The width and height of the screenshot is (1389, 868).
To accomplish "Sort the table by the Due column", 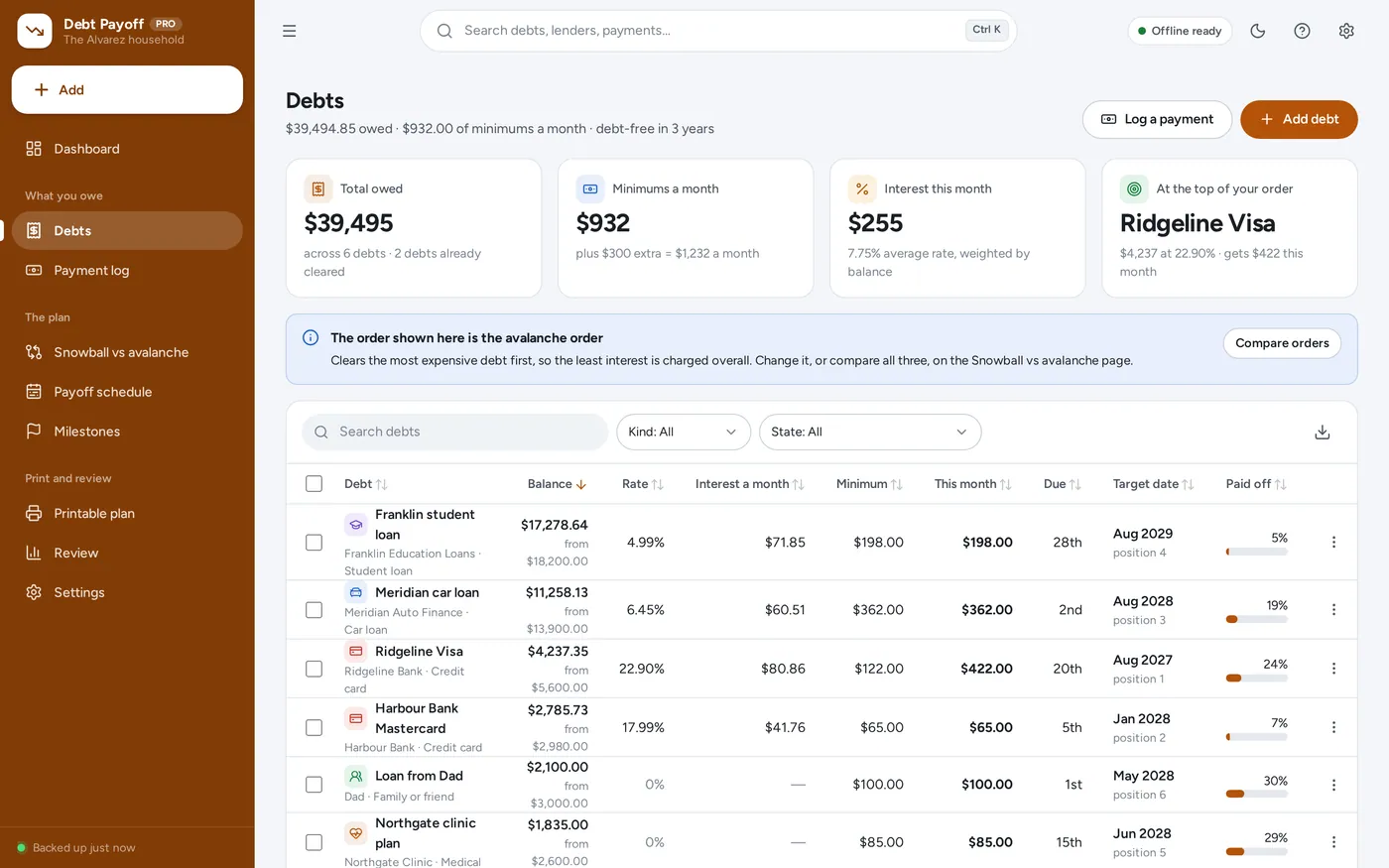I will click(1062, 484).
